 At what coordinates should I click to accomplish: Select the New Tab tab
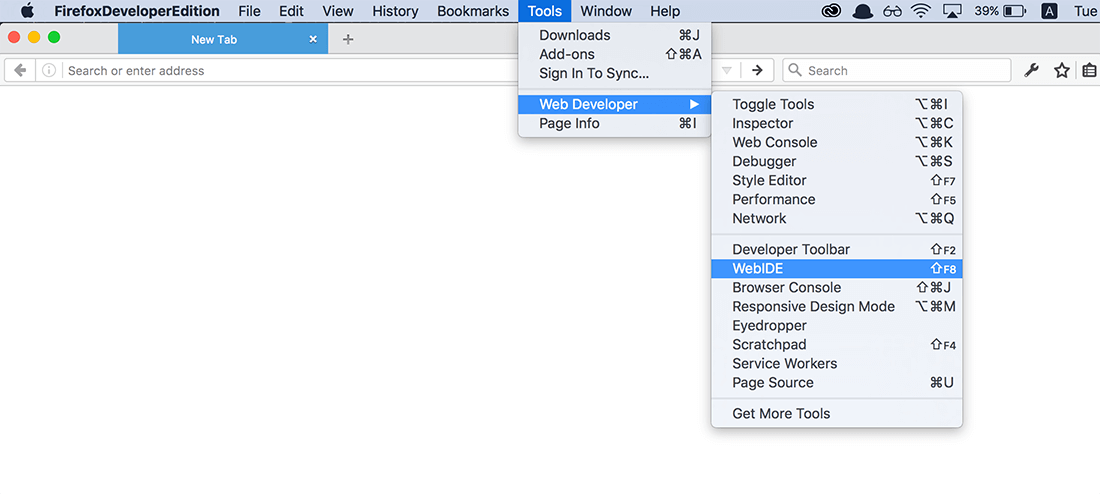(x=223, y=39)
